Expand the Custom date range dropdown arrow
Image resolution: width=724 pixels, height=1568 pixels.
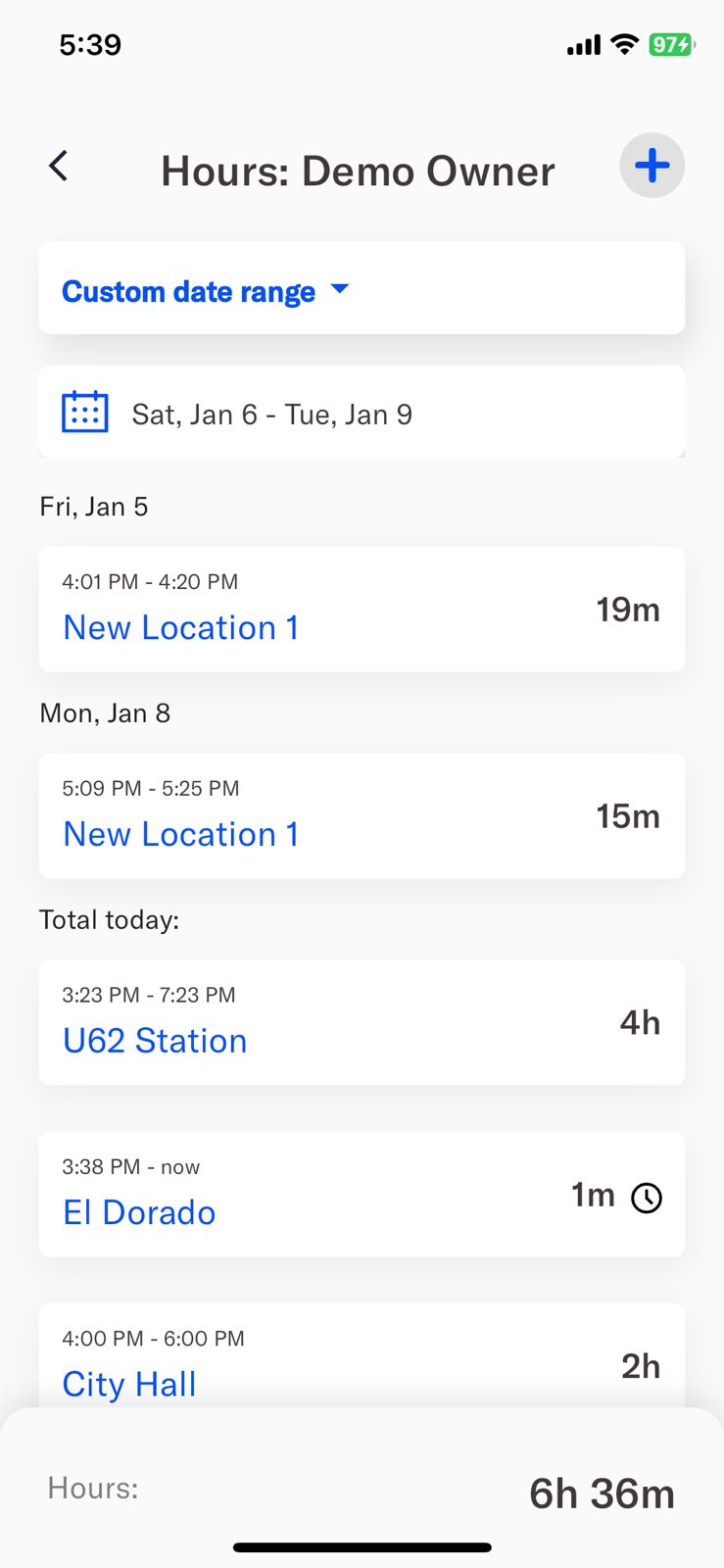pyautogui.click(x=340, y=290)
